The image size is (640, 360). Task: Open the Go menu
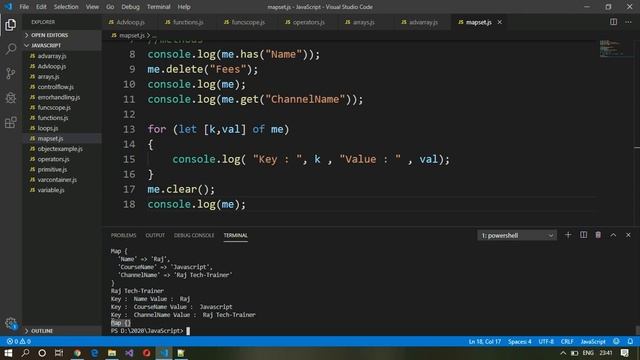tap(110, 7)
